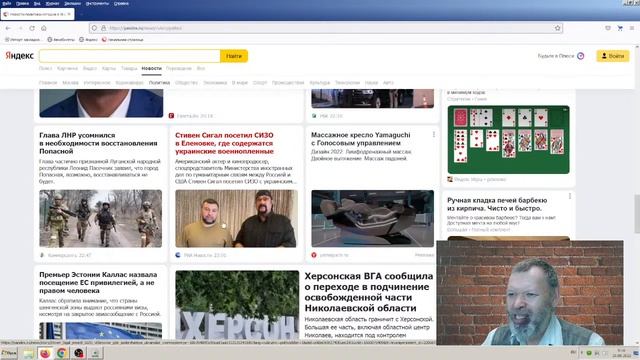
Task: Click the tracking protection shield in address bar
Action: click(x=94, y=28)
